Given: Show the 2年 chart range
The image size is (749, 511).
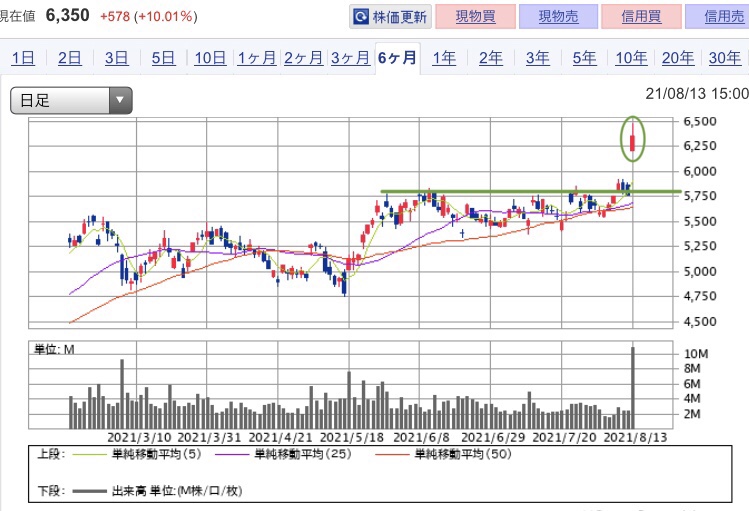Looking at the screenshot, I should coord(491,58).
